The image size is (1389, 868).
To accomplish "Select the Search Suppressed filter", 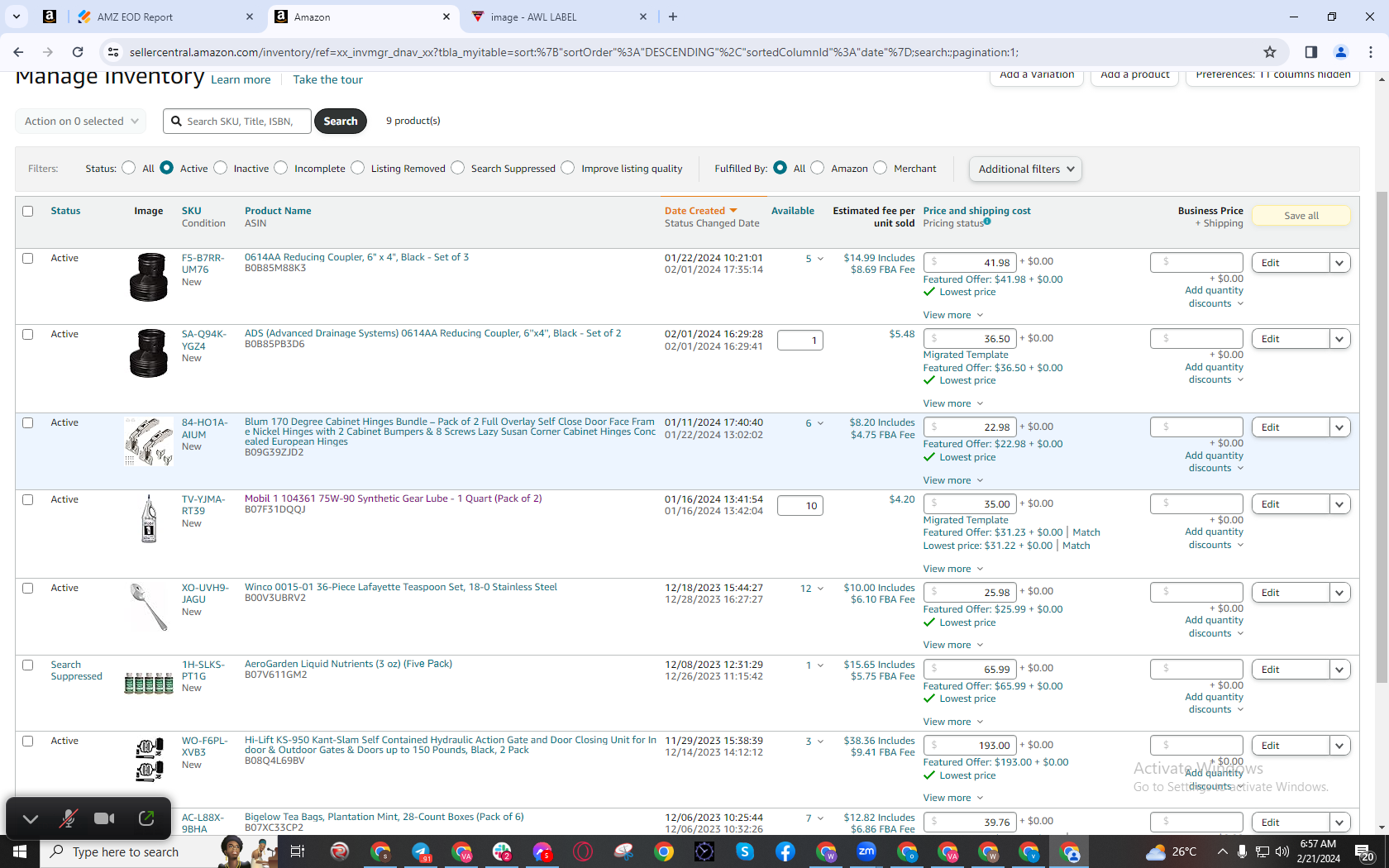I will point(458,168).
